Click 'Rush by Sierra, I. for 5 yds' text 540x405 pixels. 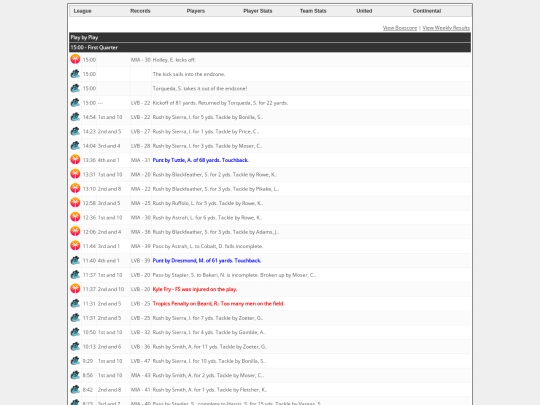click(208, 117)
